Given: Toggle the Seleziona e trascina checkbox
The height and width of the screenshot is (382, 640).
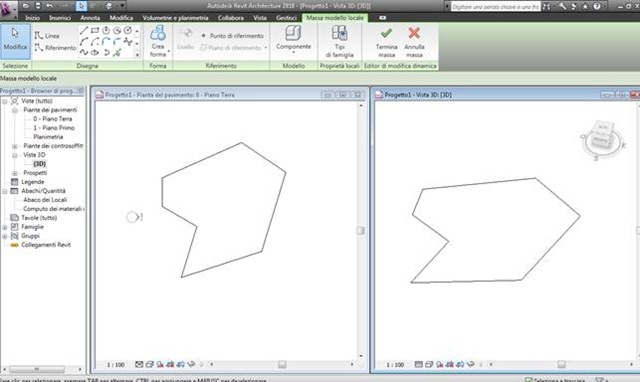Looking at the screenshot, I should tap(529, 380).
